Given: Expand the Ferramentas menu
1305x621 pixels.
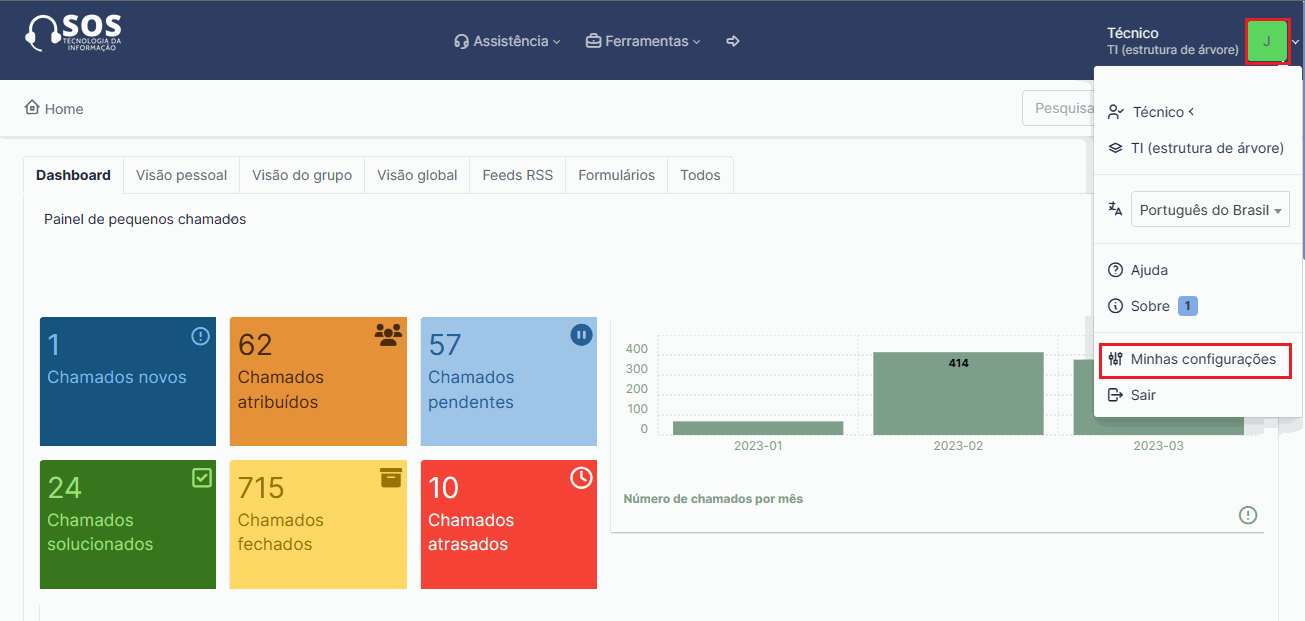Looking at the screenshot, I should pyautogui.click(x=643, y=41).
